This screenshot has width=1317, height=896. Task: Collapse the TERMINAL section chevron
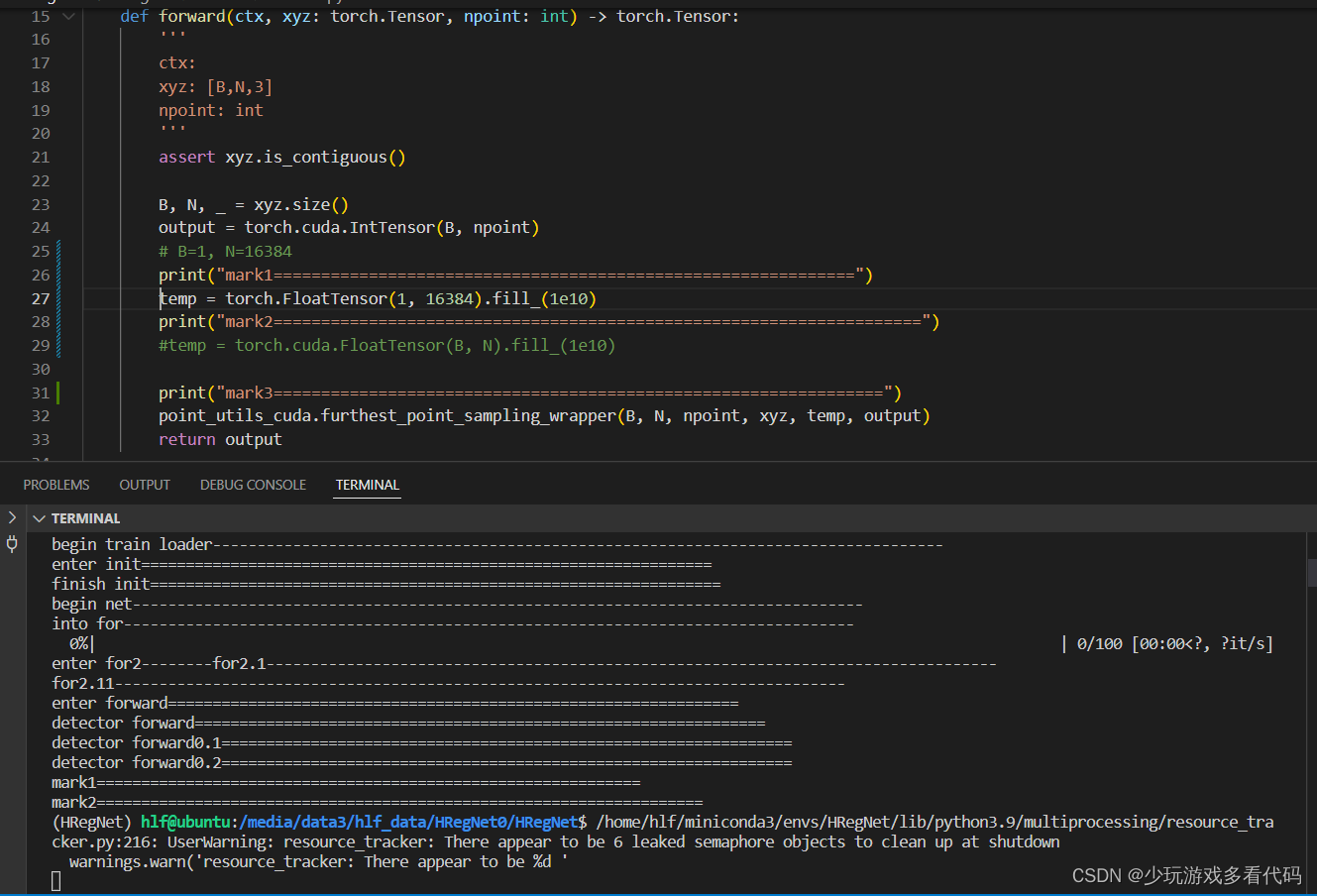pos(39,518)
